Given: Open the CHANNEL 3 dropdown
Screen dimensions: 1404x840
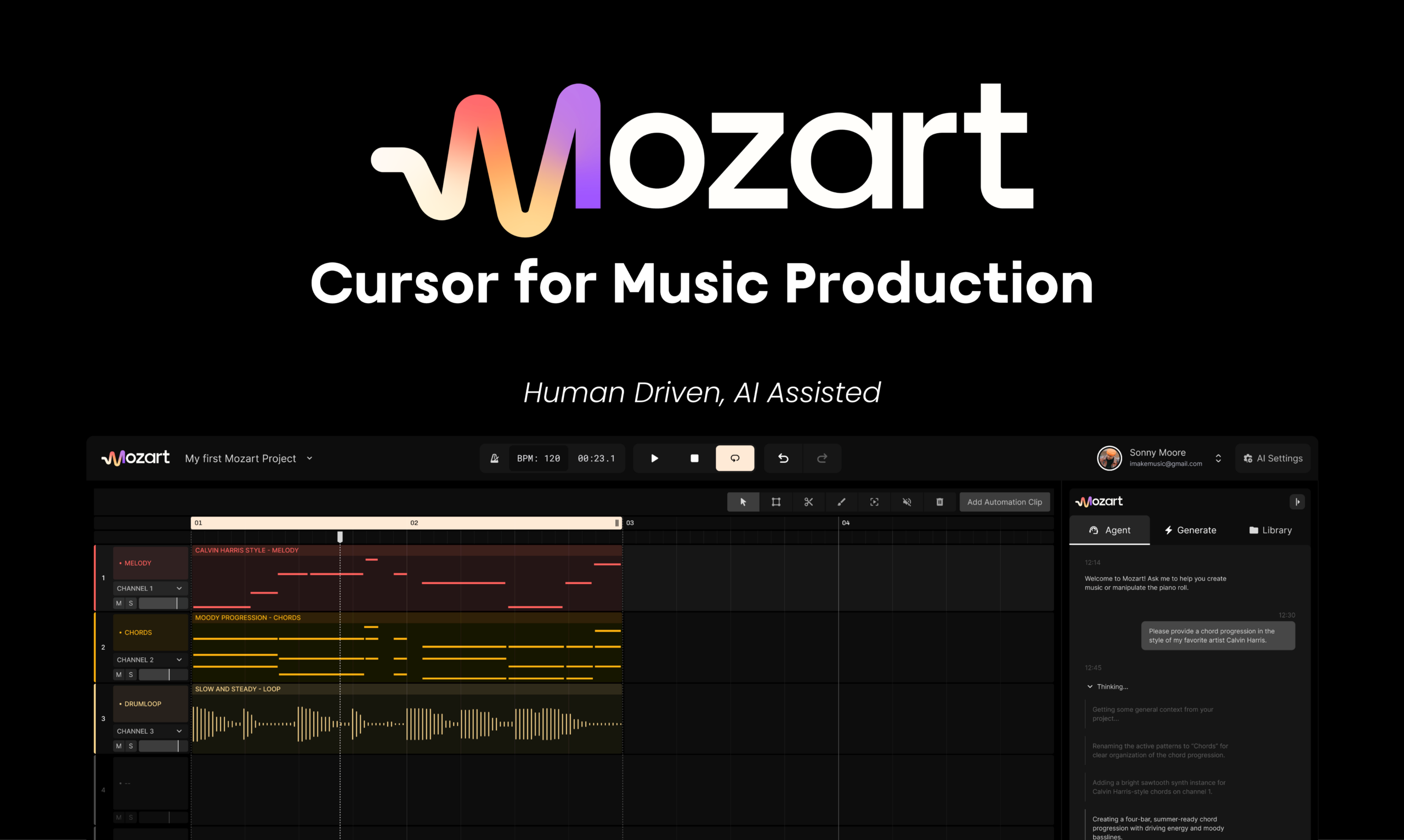Looking at the screenshot, I should pyautogui.click(x=150, y=731).
